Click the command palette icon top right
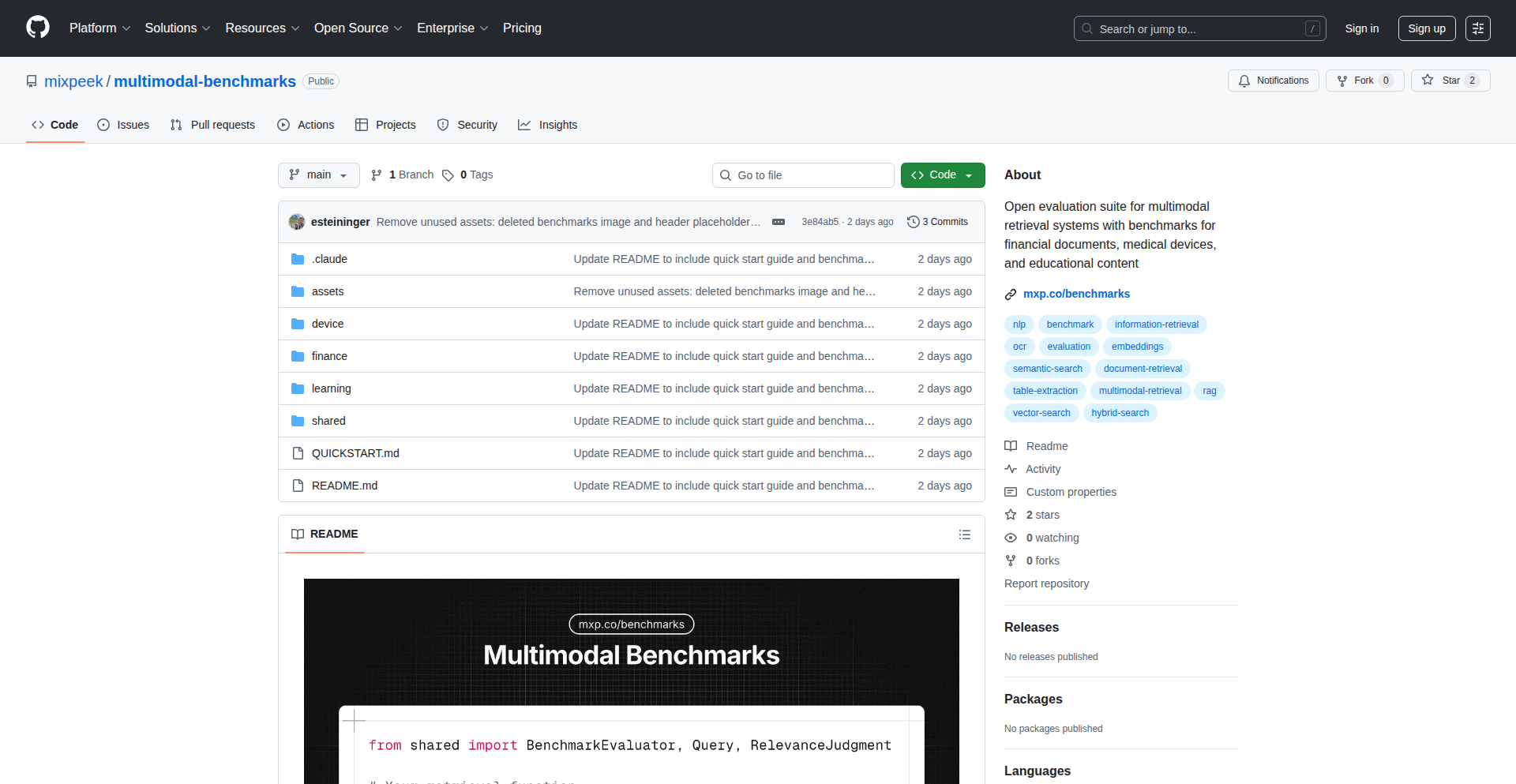 tap(1477, 28)
